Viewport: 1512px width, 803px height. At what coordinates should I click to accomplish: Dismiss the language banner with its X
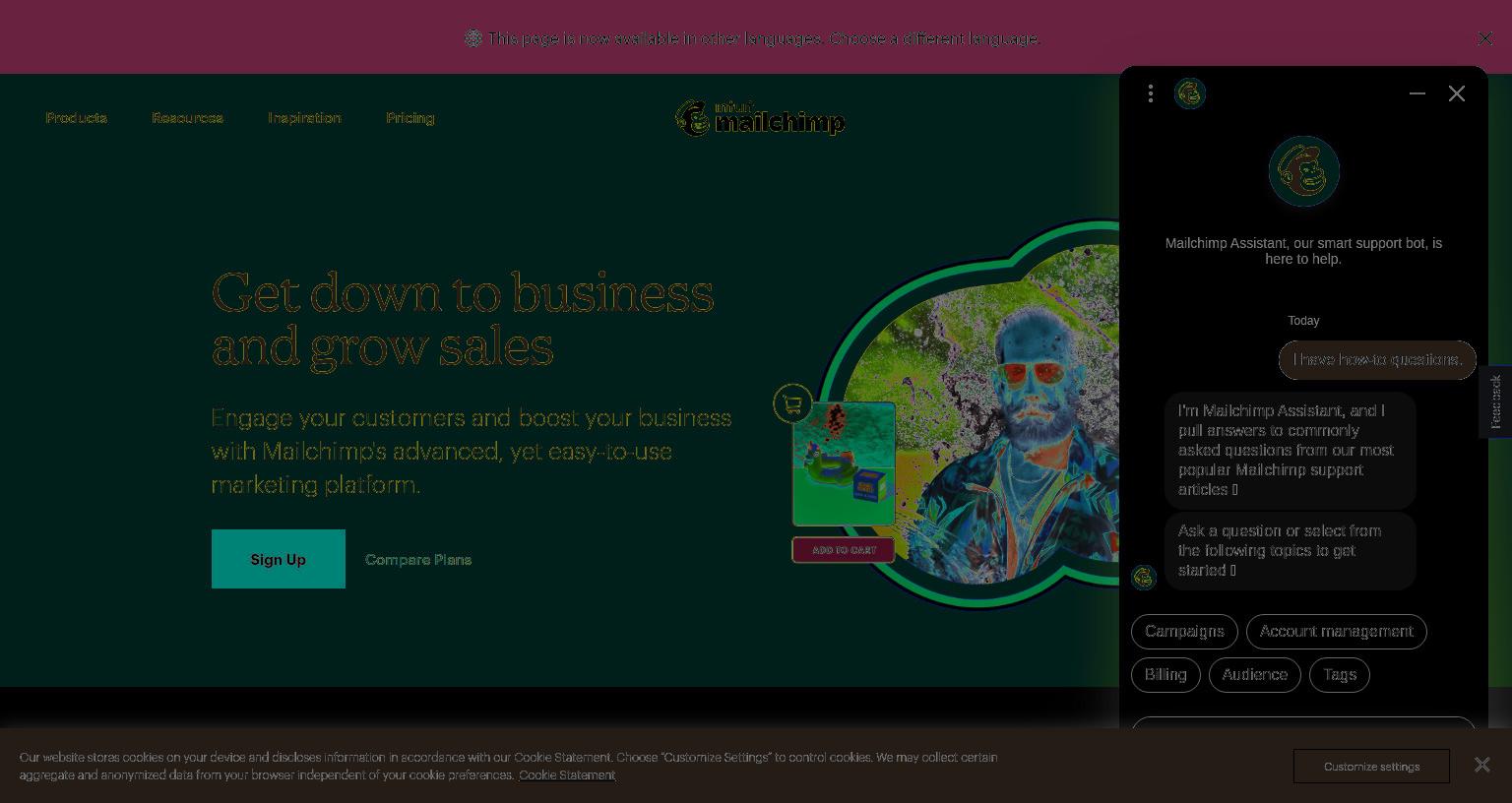(x=1485, y=38)
